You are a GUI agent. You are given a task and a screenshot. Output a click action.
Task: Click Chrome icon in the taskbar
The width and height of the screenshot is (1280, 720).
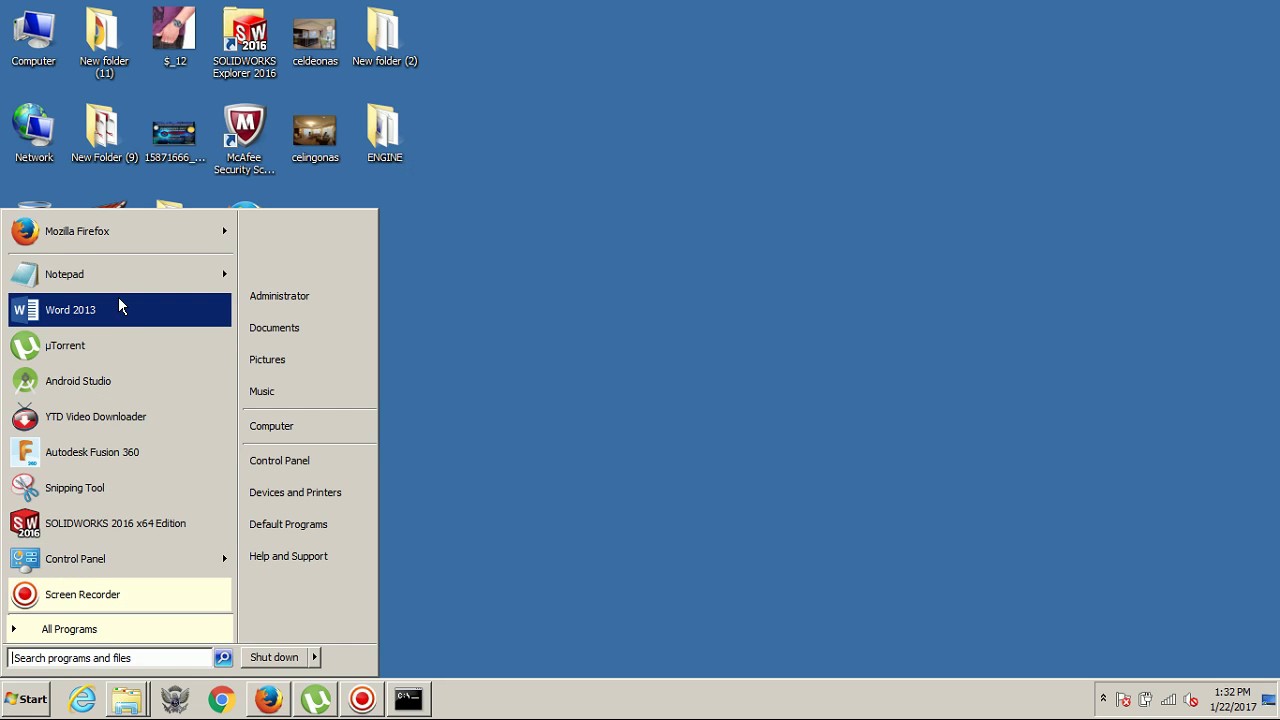[222, 699]
